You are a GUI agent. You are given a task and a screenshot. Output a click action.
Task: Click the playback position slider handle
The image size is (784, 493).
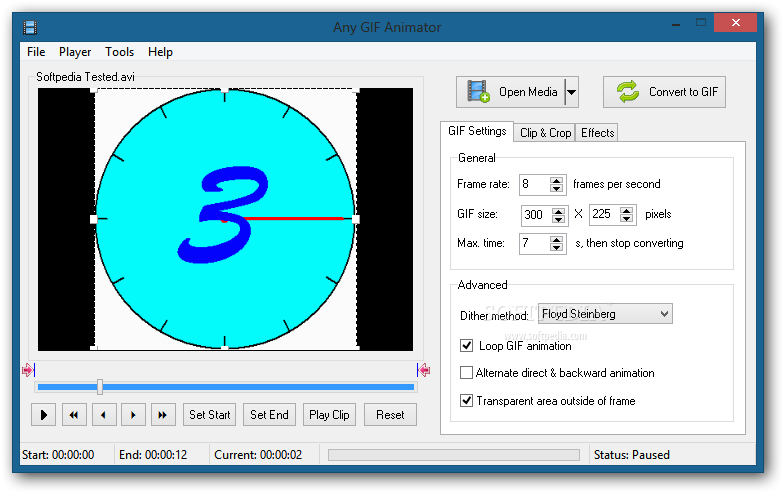[x=100, y=386]
